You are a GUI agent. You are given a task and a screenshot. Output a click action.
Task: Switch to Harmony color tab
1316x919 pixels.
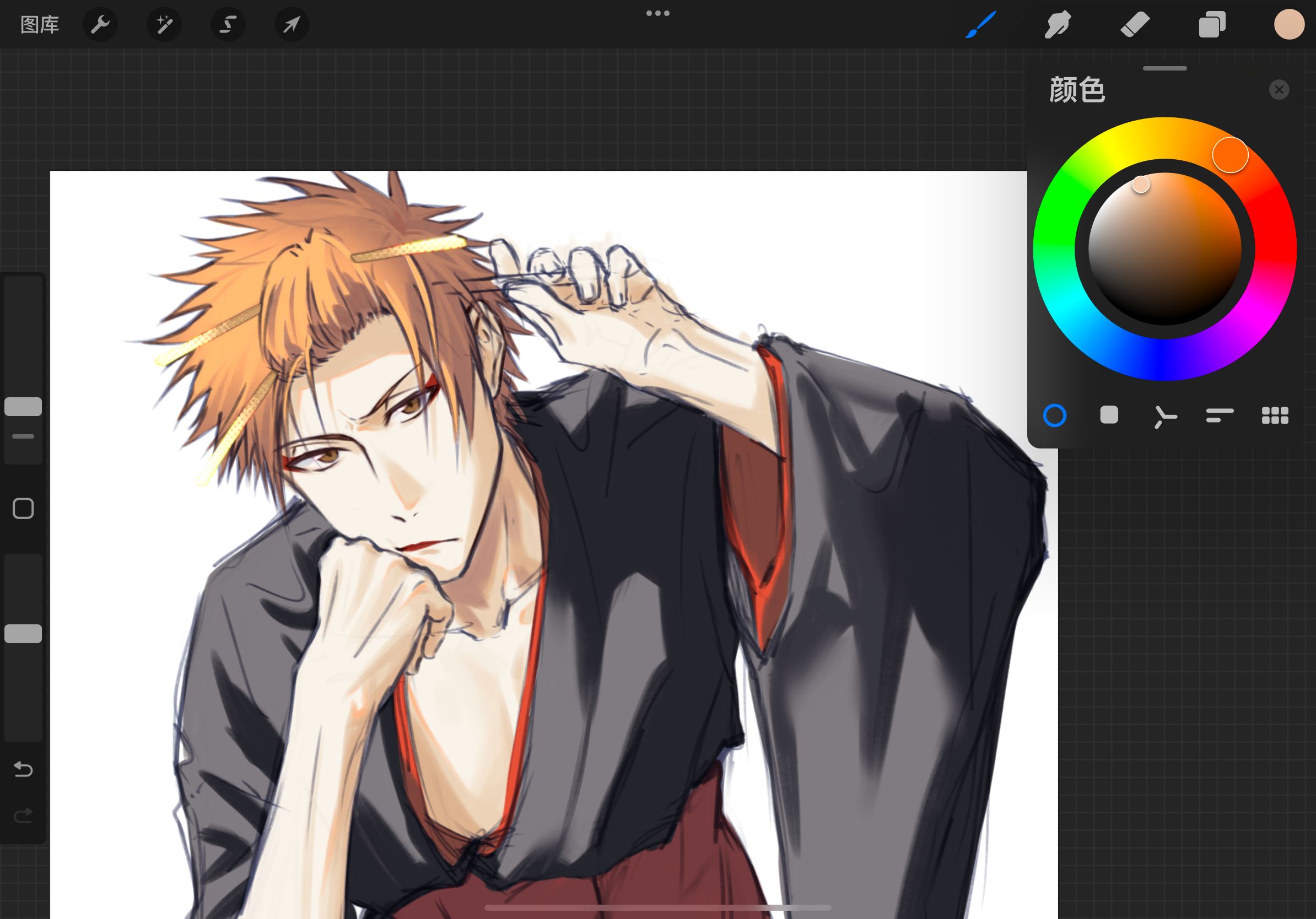point(1164,416)
